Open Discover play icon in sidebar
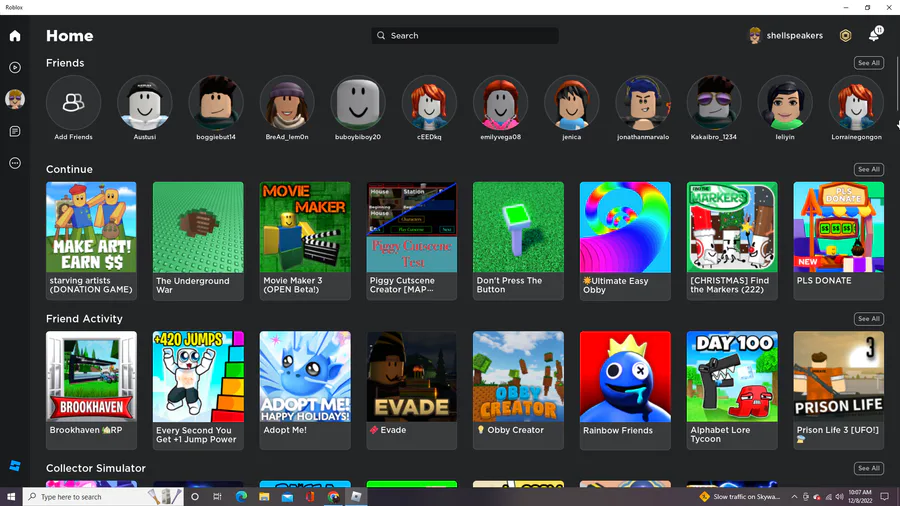Screen dimensions: 900x506 pos(15,68)
